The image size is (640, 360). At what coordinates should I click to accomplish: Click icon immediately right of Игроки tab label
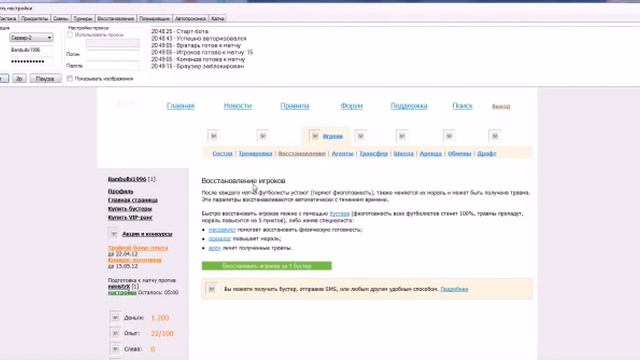pos(360,136)
